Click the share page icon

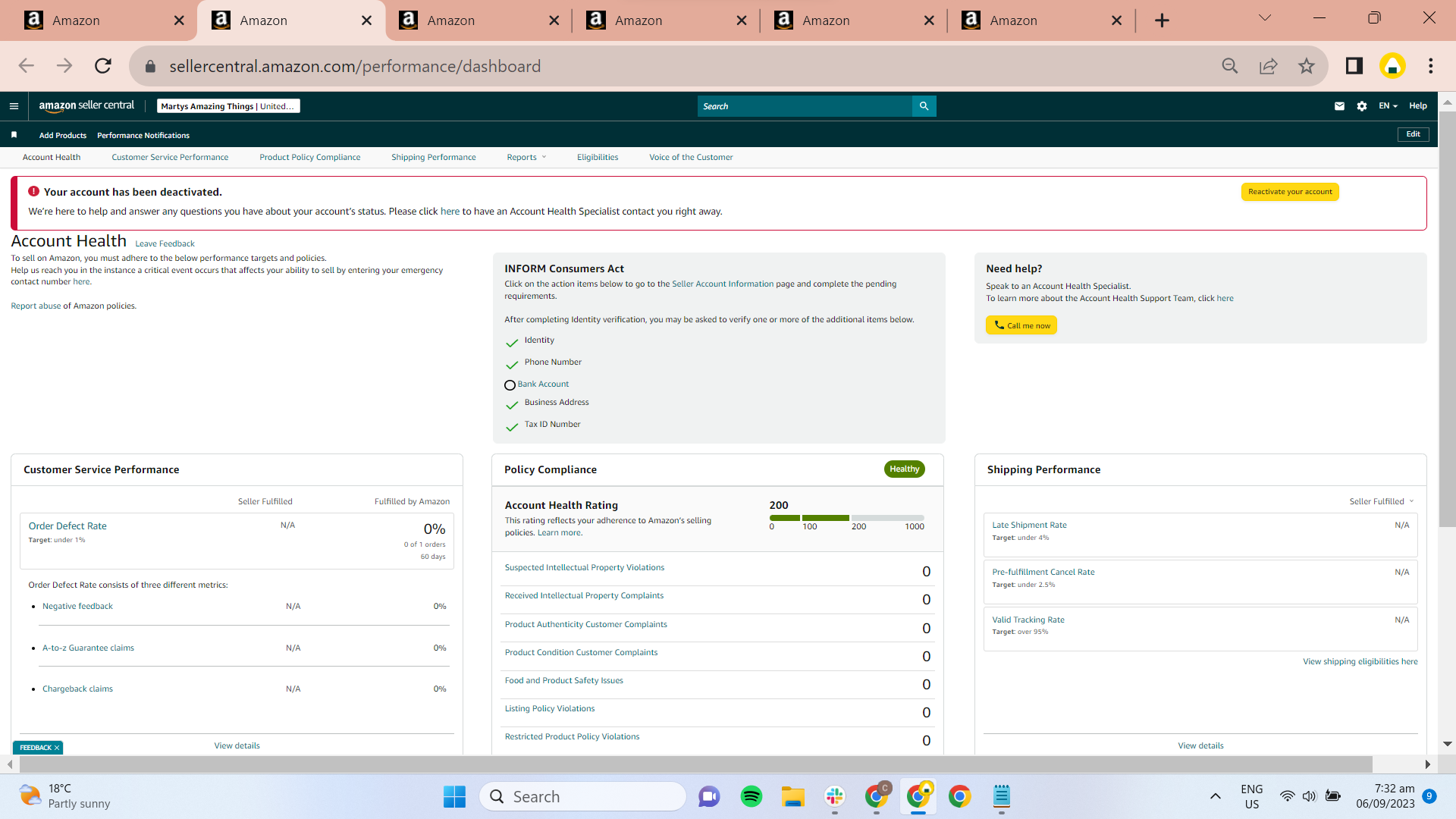coord(1268,66)
